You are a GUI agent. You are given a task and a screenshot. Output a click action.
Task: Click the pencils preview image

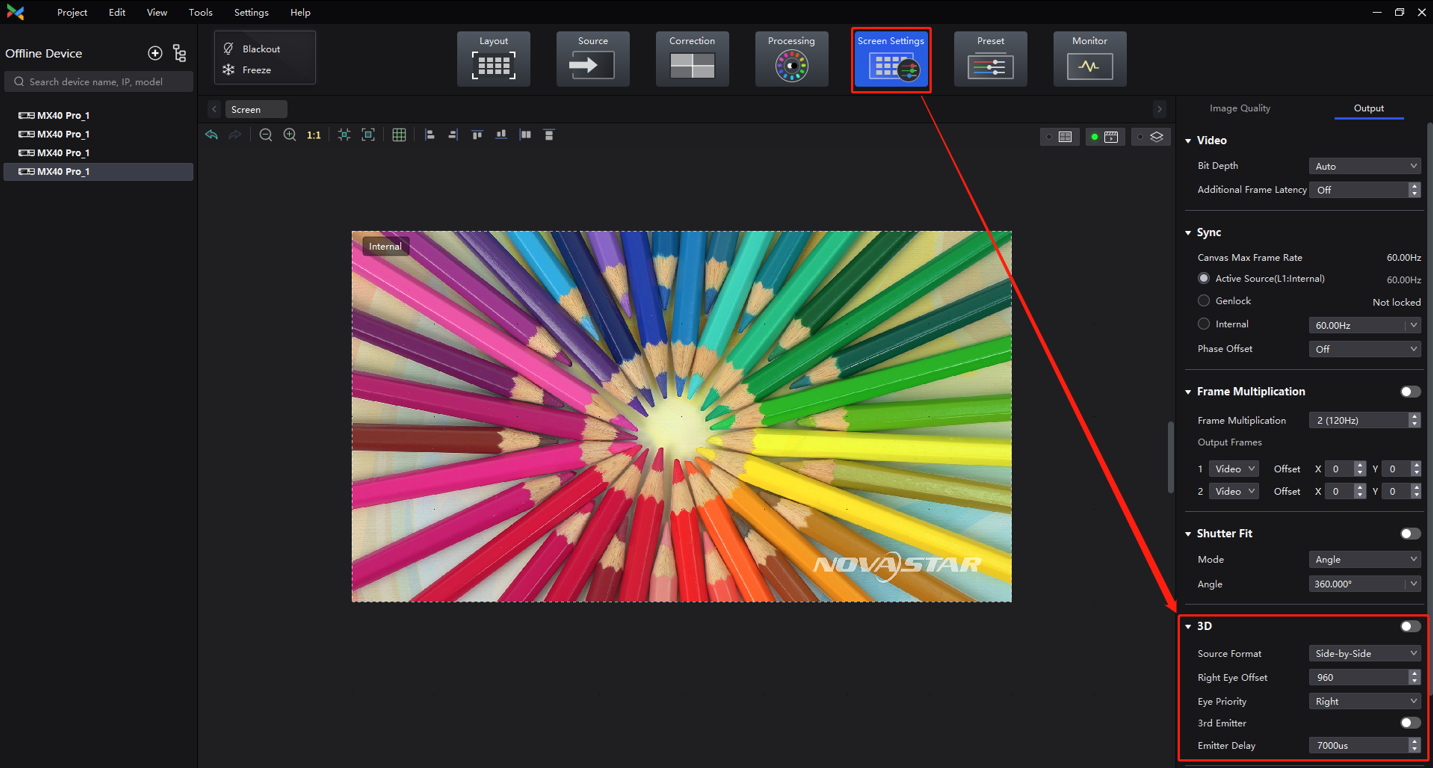pyautogui.click(x=681, y=417)
